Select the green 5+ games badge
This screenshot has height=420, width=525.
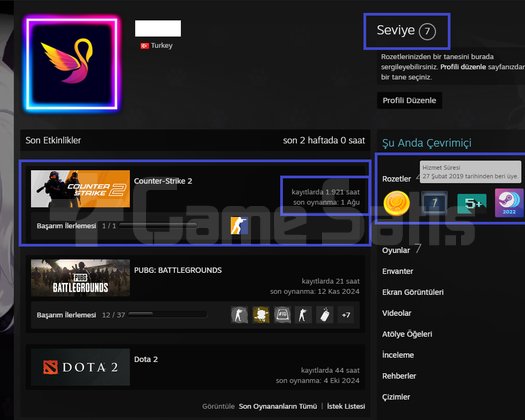472,203
